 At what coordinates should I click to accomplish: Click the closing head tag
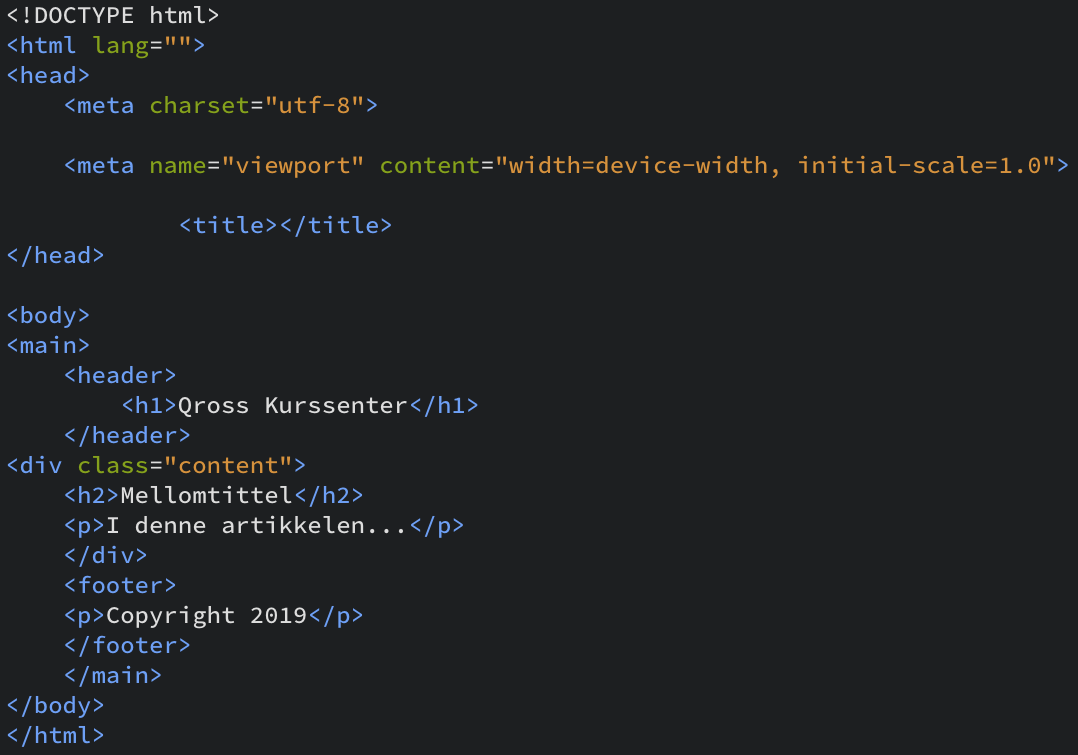pos(55,255)
